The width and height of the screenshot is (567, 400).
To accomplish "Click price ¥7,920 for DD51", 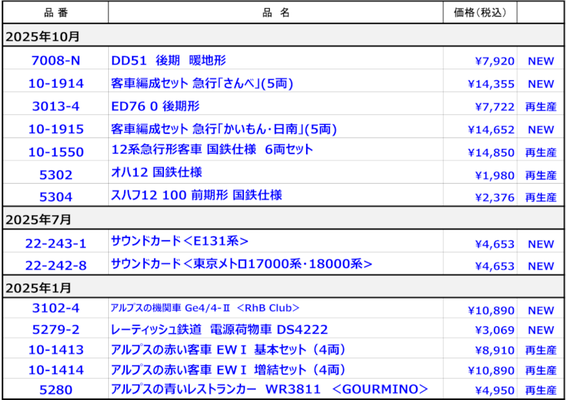I will click(494, 61).
